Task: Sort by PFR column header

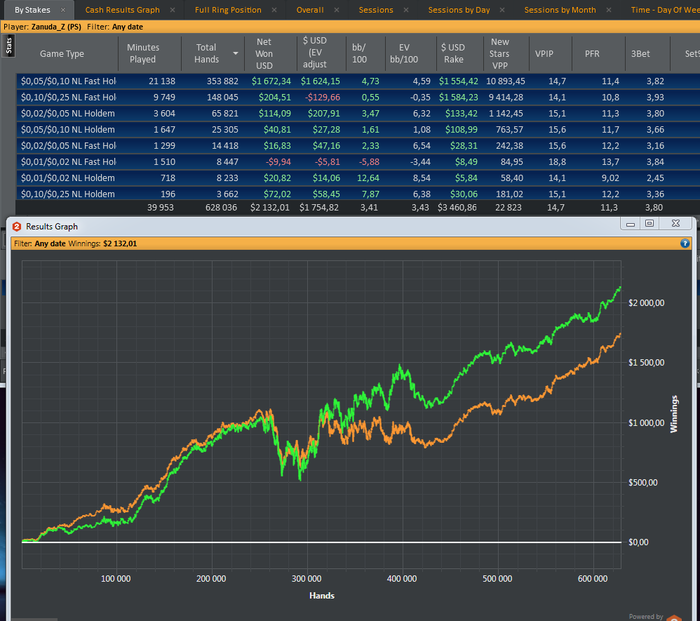Action: click(592, 54)
